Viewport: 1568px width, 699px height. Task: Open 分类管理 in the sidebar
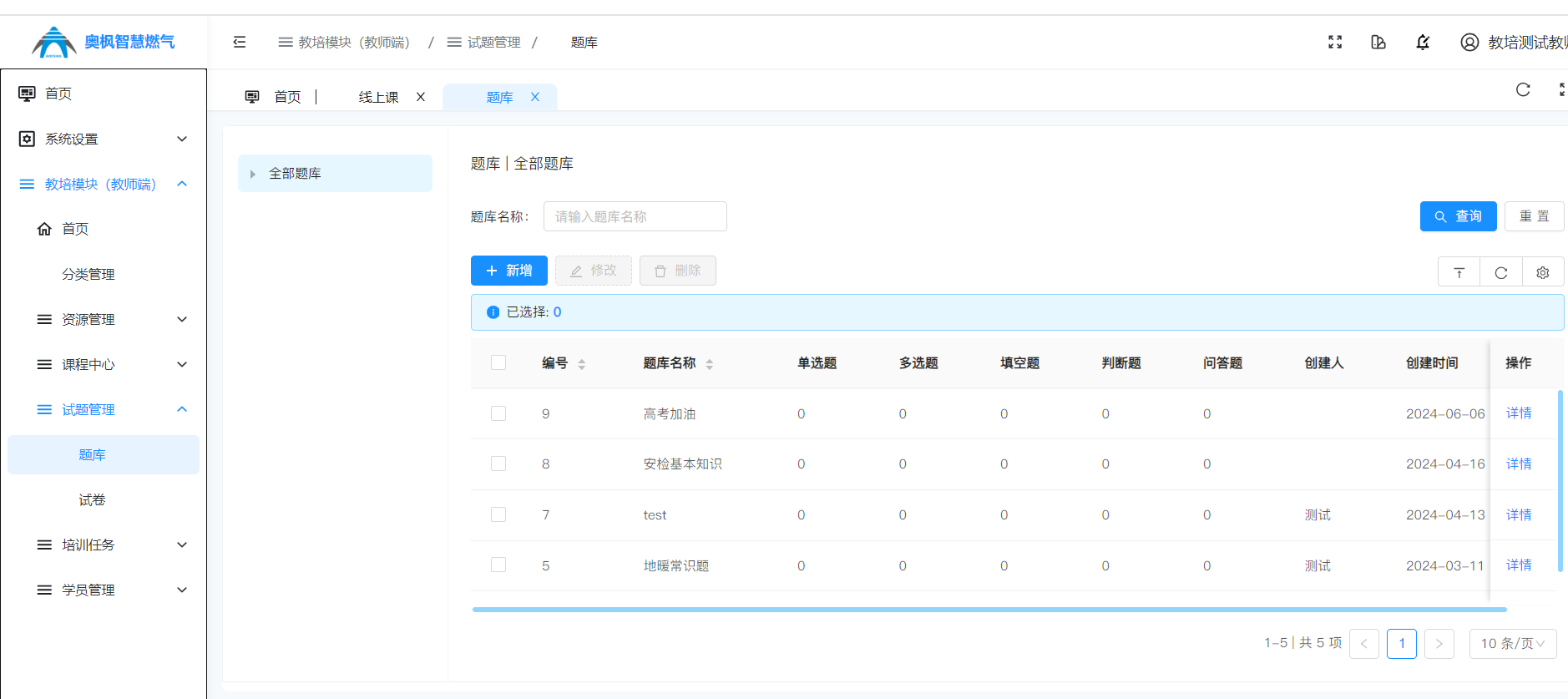(x=89, y=274)
